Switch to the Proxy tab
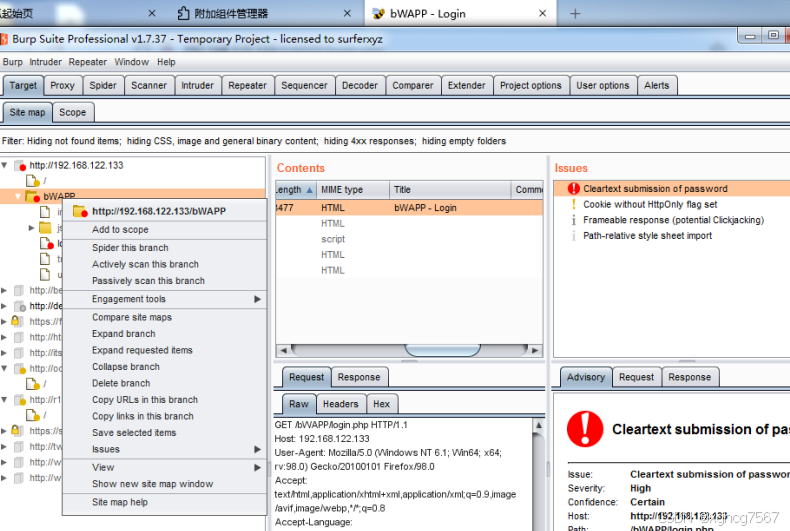The height and width of the screenshot is (531, 790). pos(62,86)
